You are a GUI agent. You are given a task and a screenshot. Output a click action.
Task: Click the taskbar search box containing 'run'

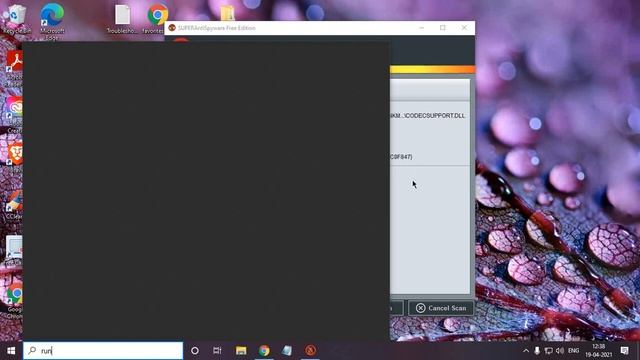coord(103,351)
